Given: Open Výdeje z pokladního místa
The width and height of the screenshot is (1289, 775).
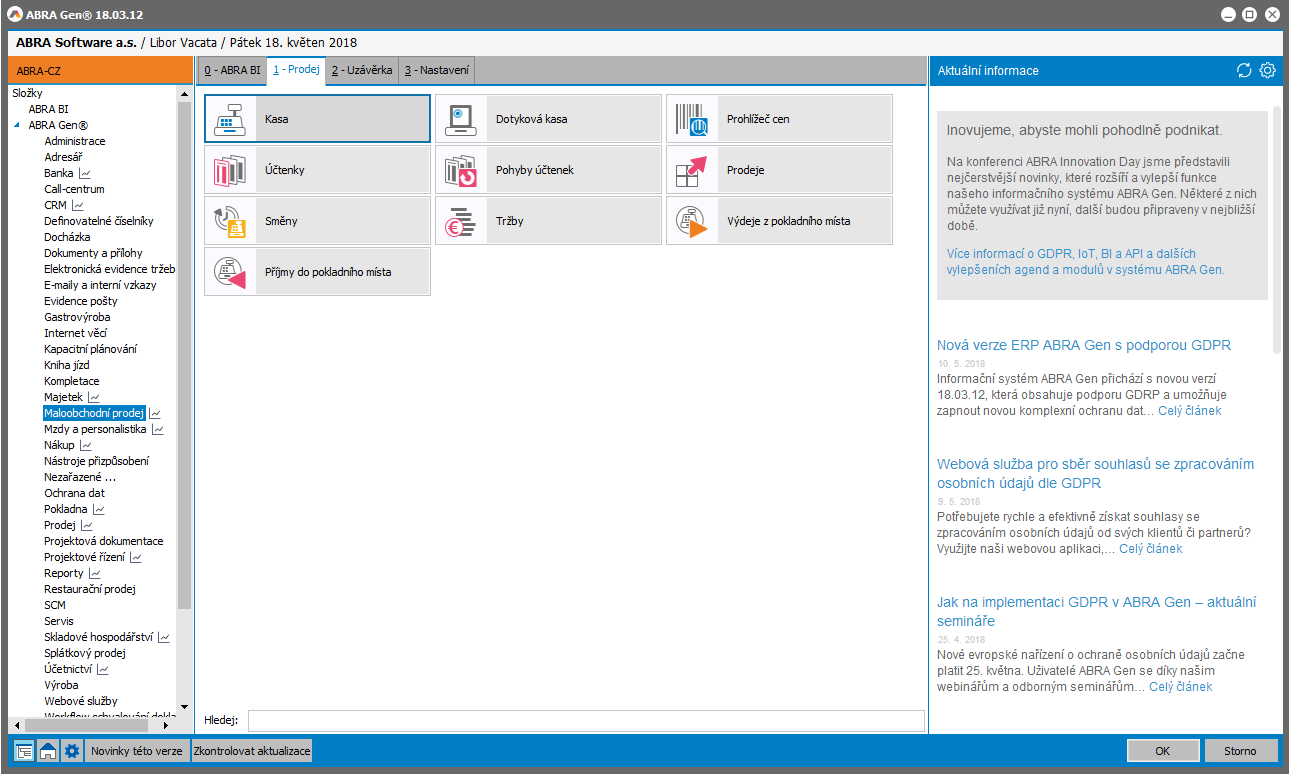Looking at the screenshot, I should coord(779,221).
